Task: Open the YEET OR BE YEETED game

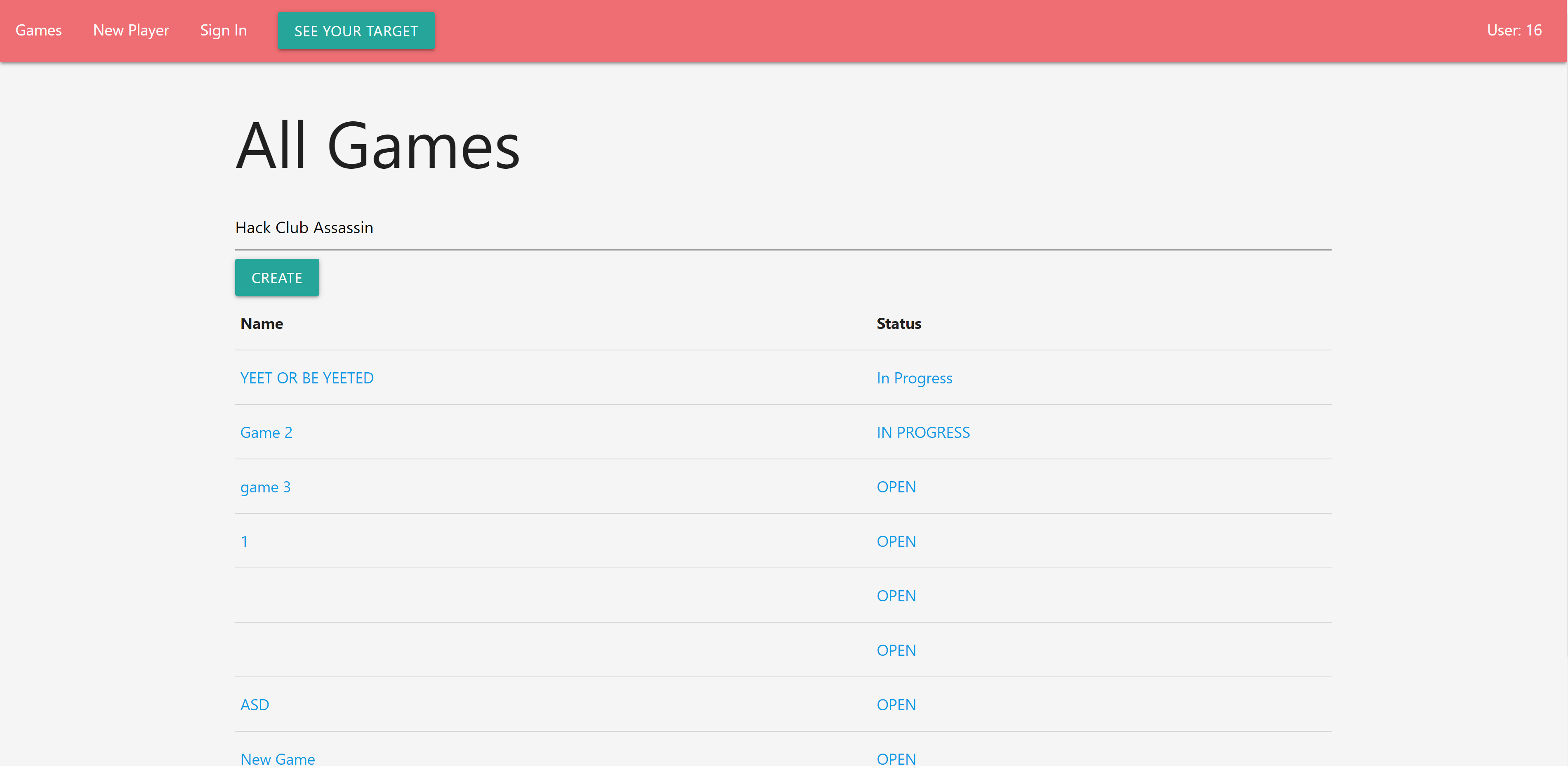Action: (307, 378)
